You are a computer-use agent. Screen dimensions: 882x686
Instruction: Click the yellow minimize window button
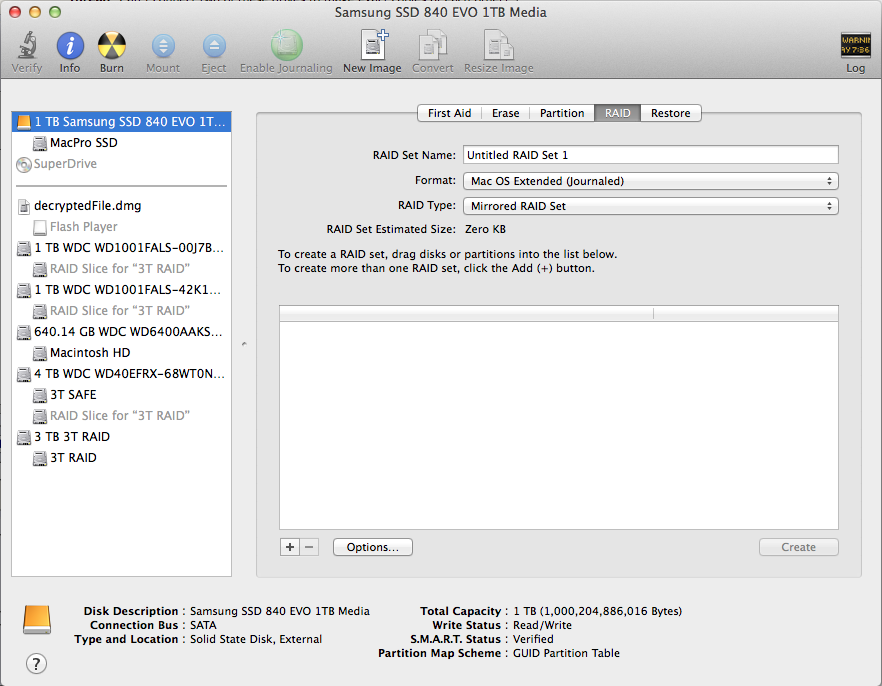click(35, 12)
